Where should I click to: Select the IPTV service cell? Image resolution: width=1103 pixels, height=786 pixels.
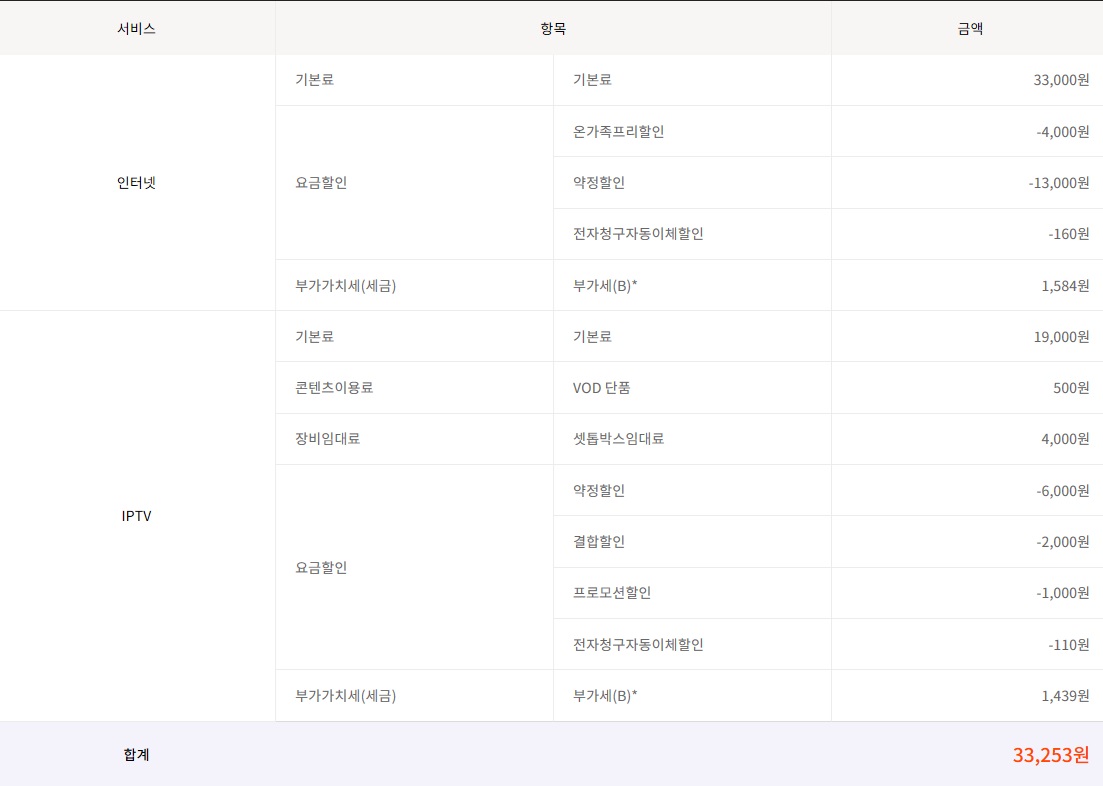(136, 516)
